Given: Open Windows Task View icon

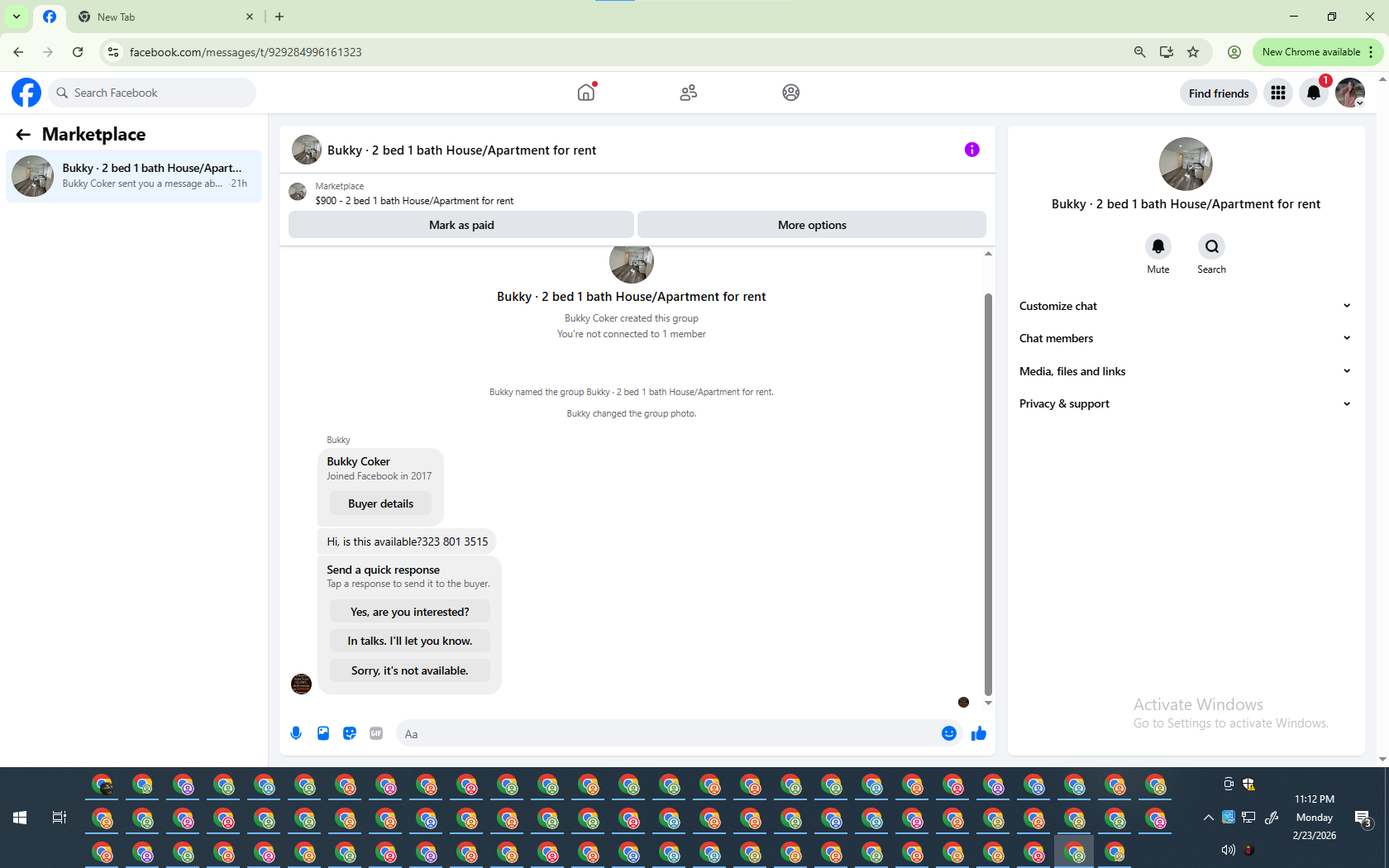Looking at the screenshot, I should click(x=60, y=818).
